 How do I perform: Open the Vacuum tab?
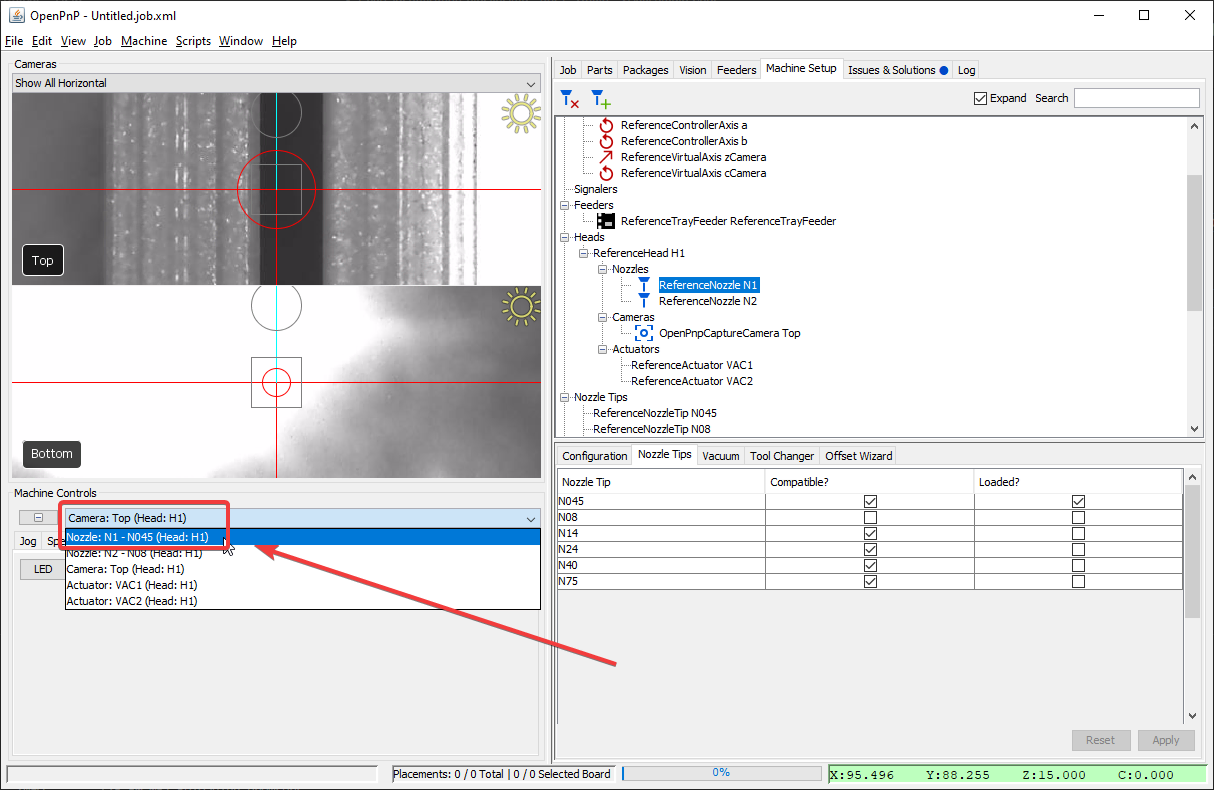720,456
